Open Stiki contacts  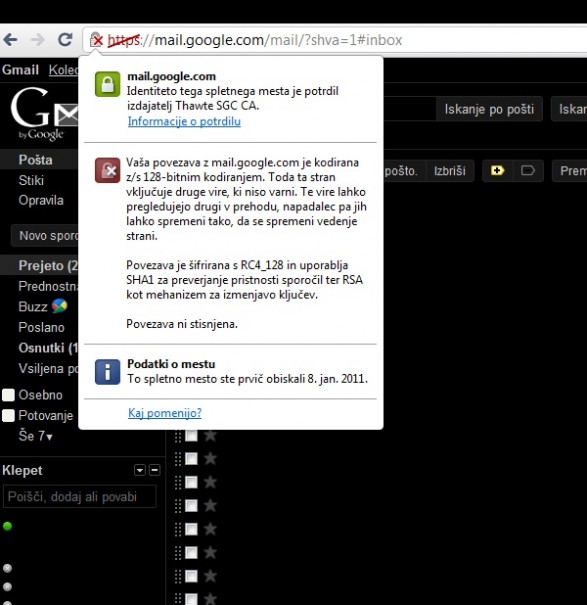pyautogui.click(x=31, y=180)
